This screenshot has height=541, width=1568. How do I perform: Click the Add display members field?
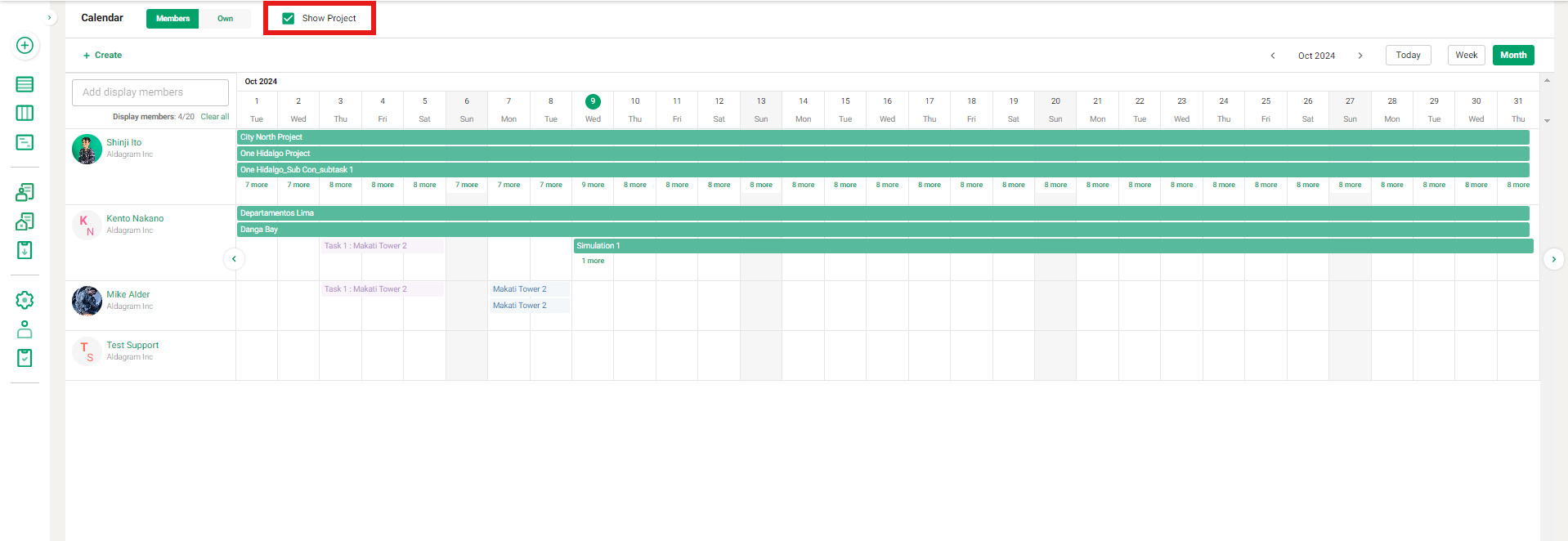coord(150,92)
